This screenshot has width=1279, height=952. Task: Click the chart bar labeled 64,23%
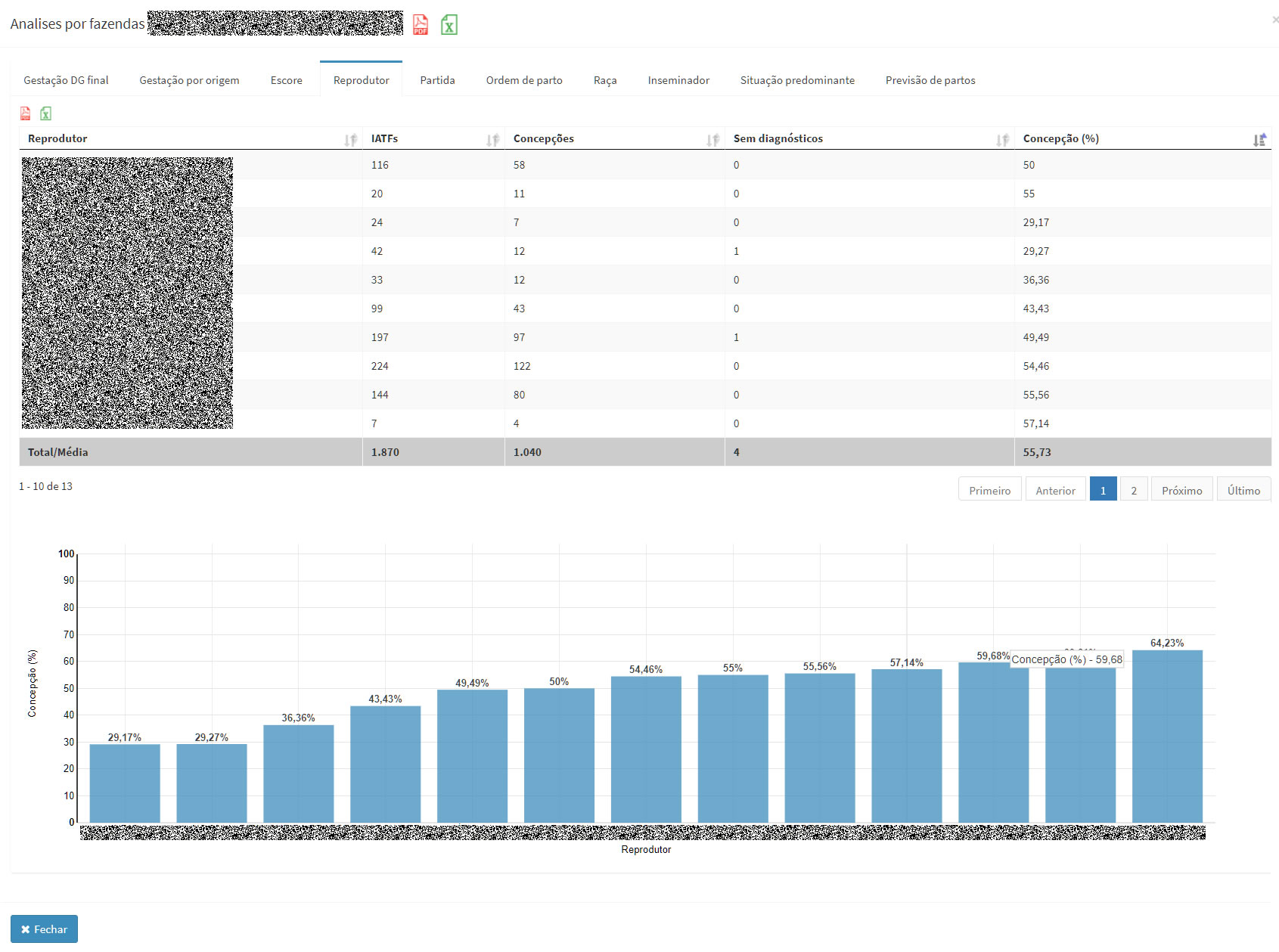point(1167,736)
